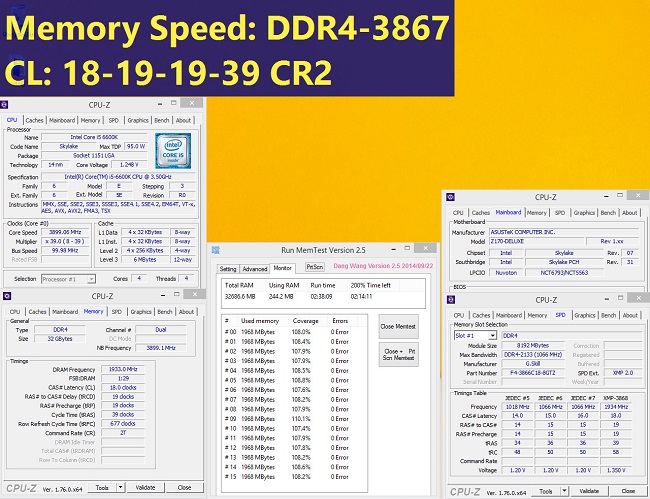Click the Core Speed 3899.06 MHz value
This screenshot has height=499, width=650.
click(x=65, y=233)
